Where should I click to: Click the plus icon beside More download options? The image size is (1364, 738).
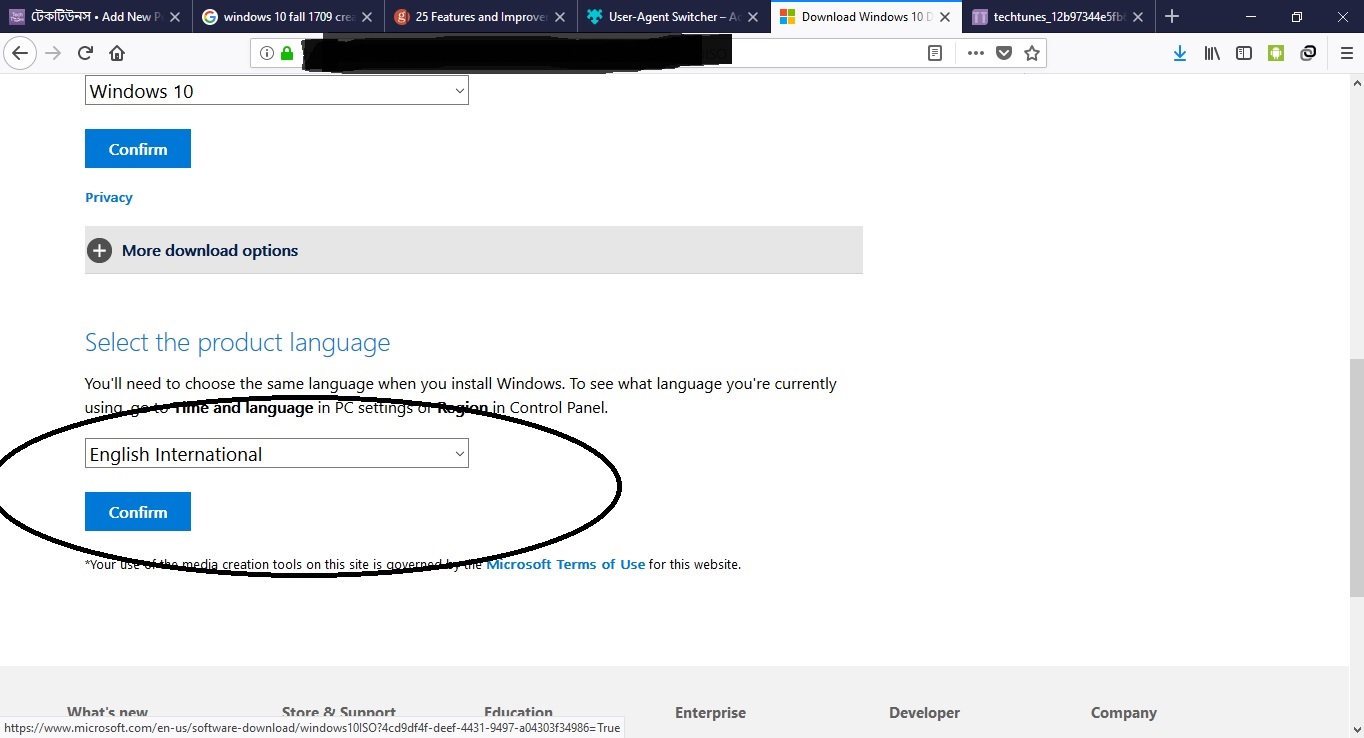(x=99, y=250)
